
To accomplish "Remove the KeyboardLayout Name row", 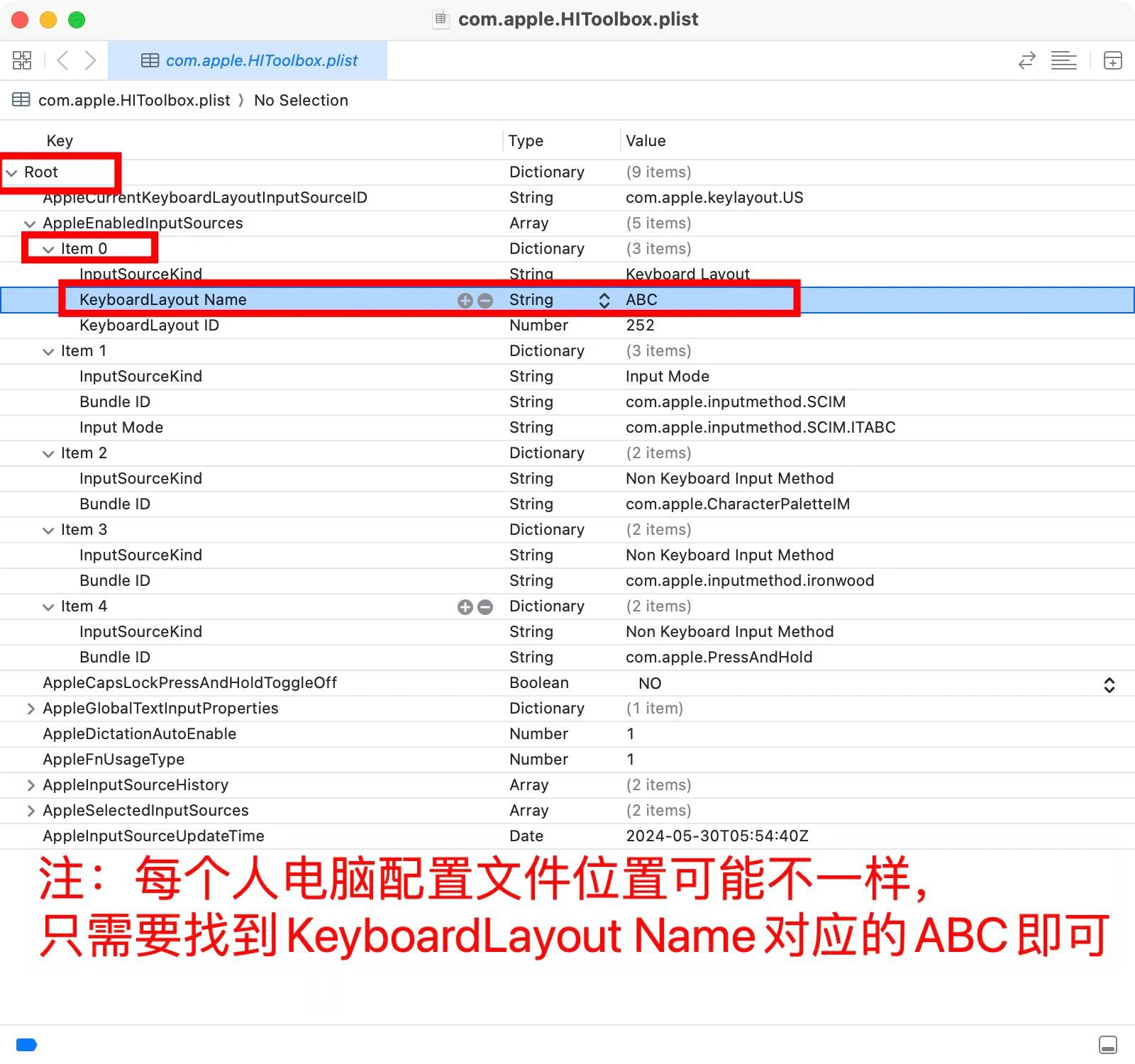I will tap(485, 301).
